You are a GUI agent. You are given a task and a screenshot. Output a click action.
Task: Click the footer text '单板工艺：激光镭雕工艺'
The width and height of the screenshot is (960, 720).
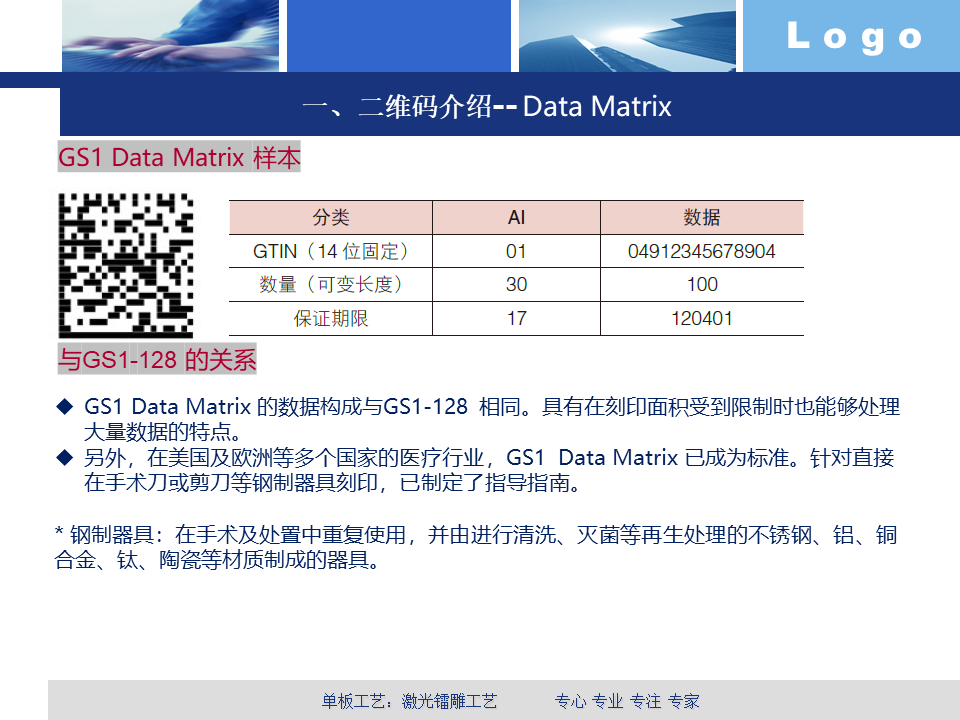coord(410,701)
